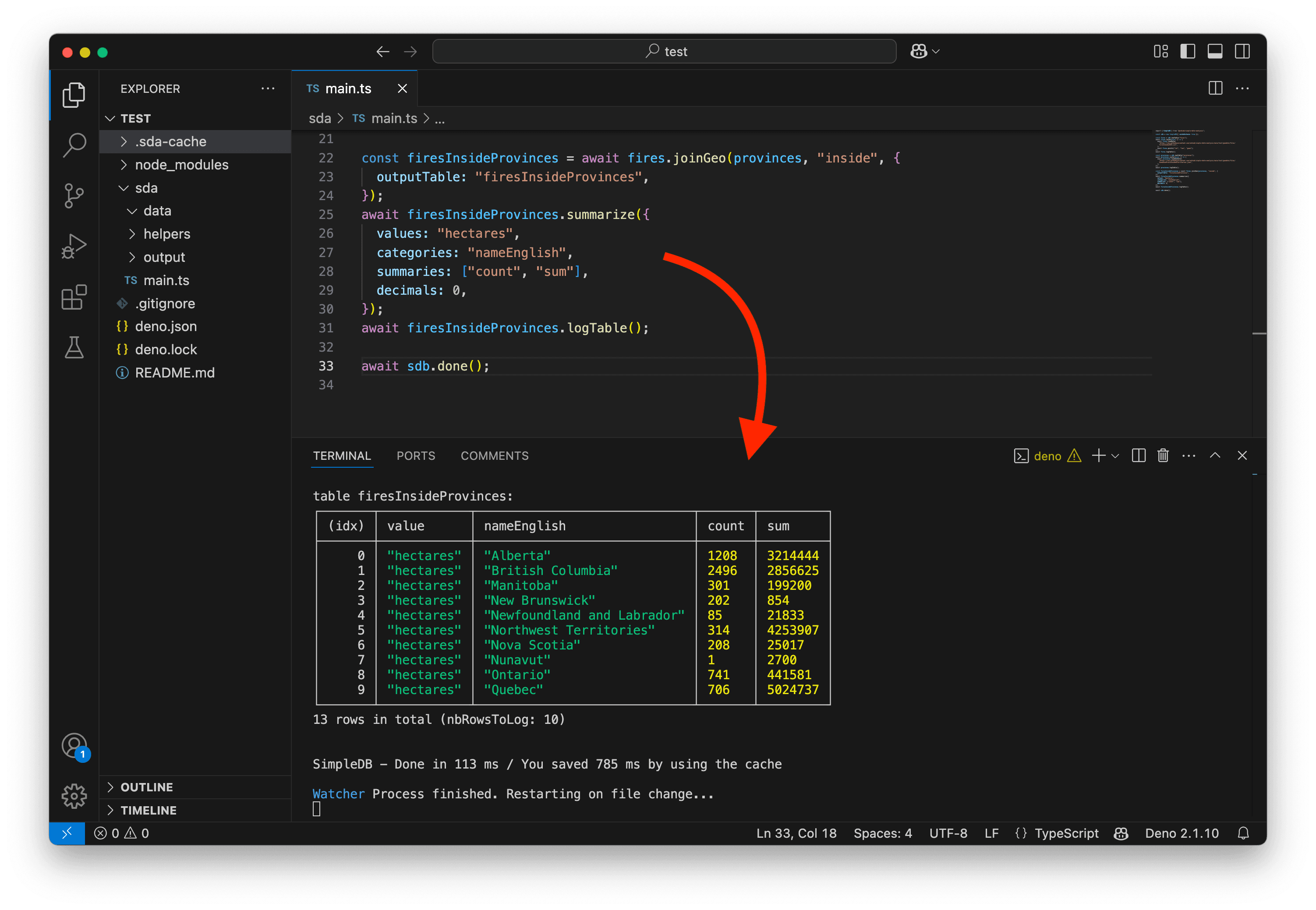
Task: Click Ln 33, Col 18 in status bar
Action: click(x=796, y=833)
